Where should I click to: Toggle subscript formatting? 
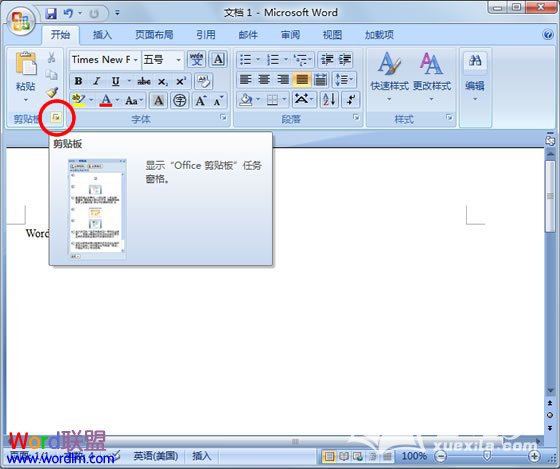pos(162,81)
